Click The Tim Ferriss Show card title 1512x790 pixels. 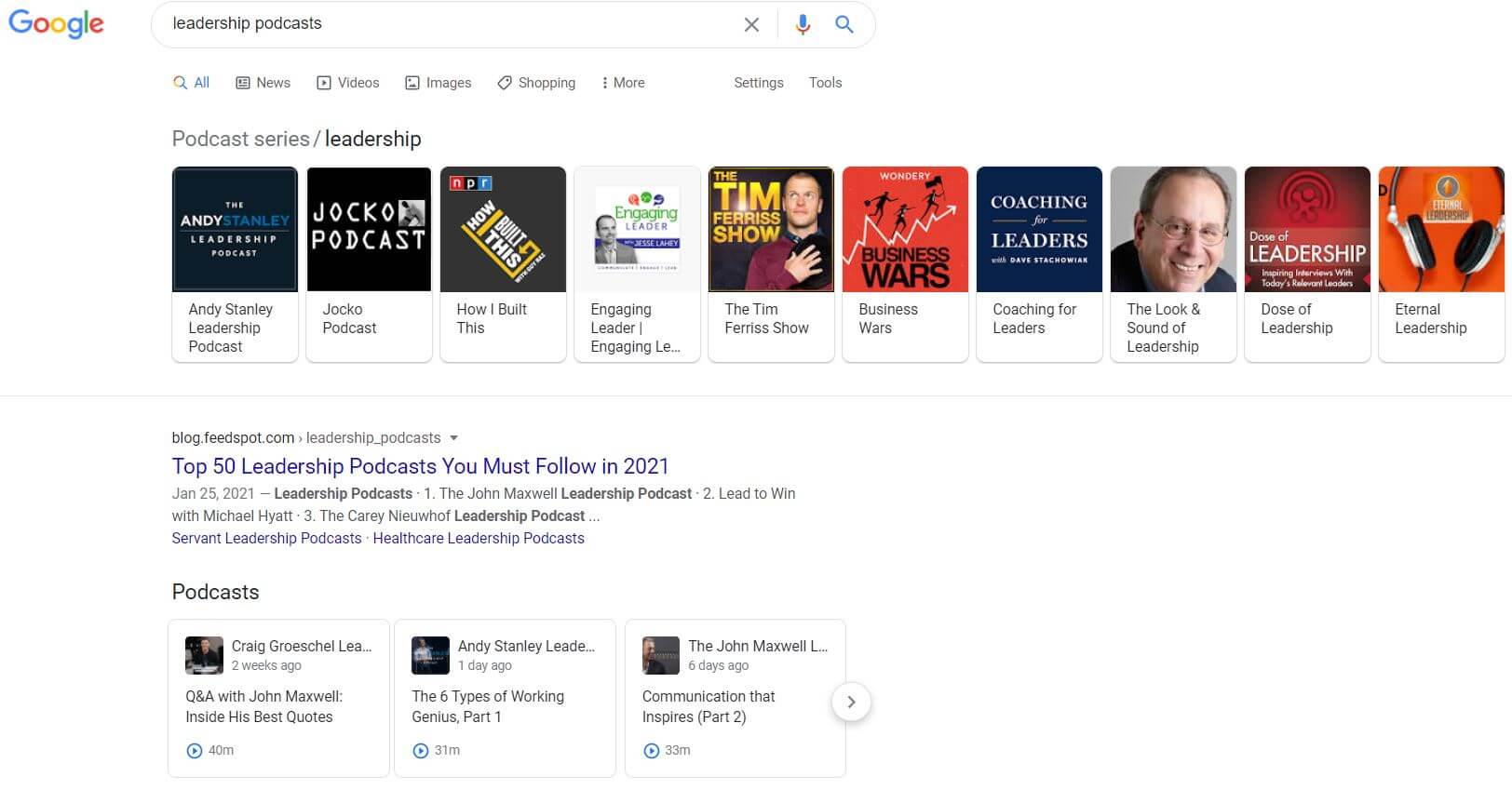click(766, 318)
